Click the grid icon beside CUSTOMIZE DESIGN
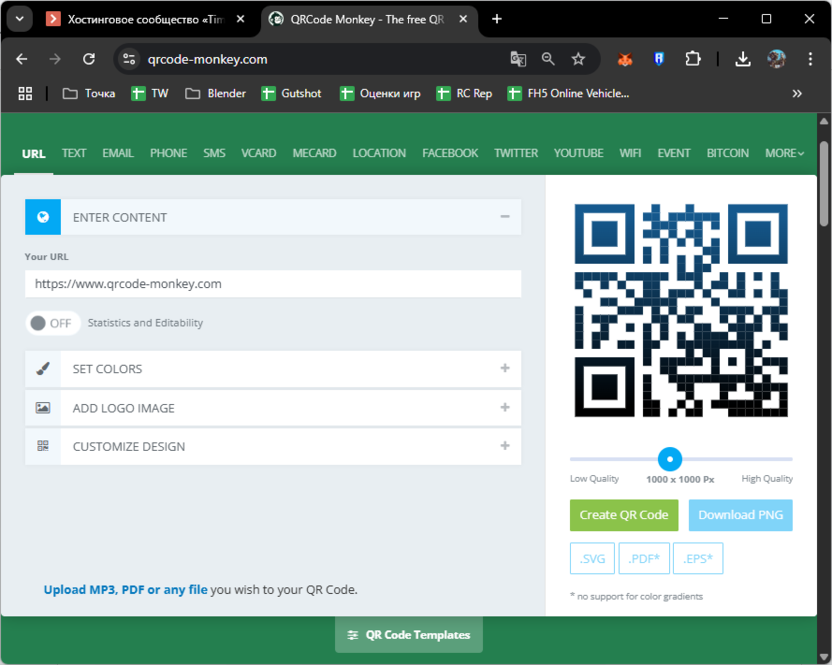The image size is (832, 665). (x=41, y=447)
